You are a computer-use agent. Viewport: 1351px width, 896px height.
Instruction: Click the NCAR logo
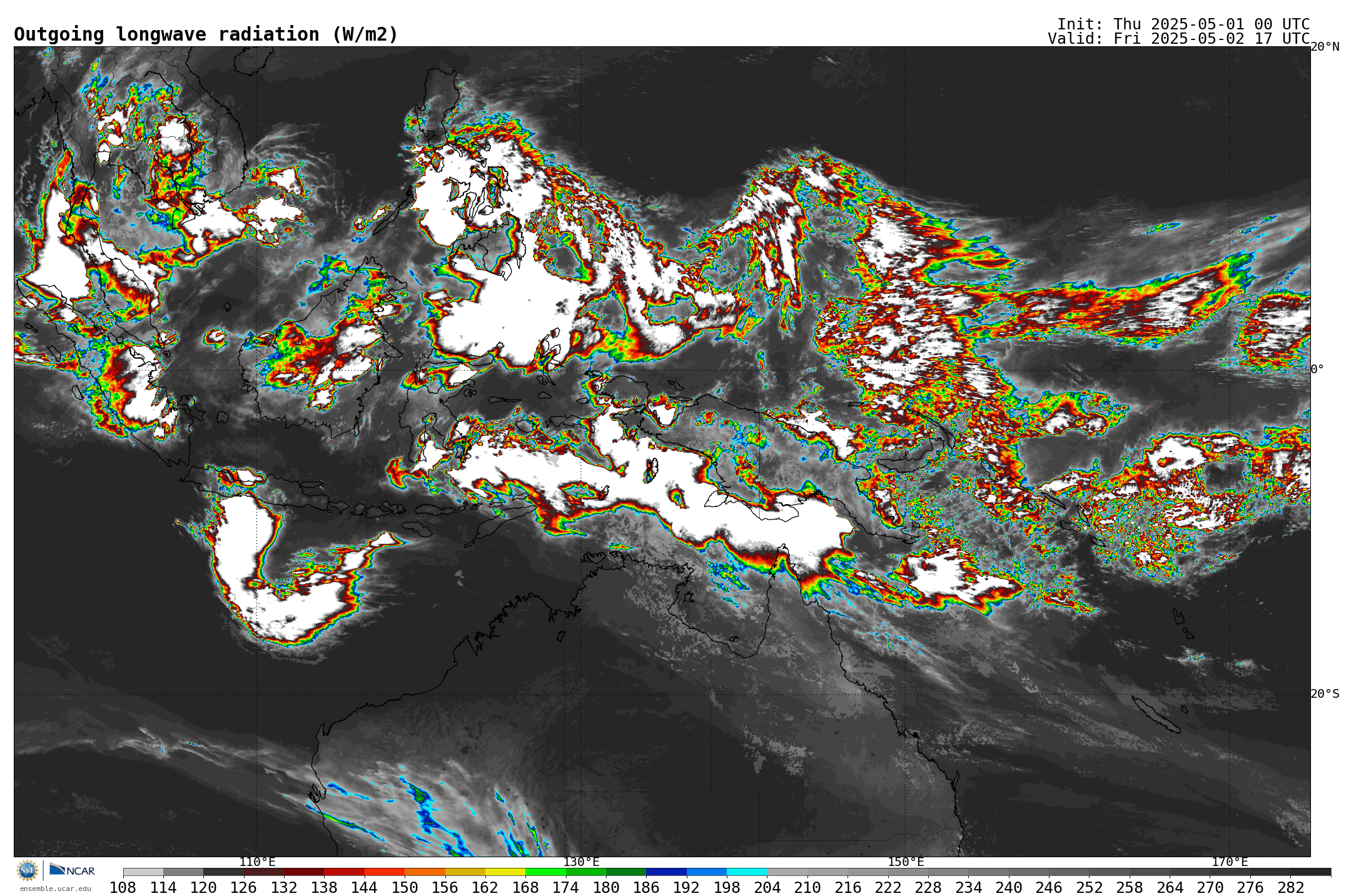[x=72, y=870]
